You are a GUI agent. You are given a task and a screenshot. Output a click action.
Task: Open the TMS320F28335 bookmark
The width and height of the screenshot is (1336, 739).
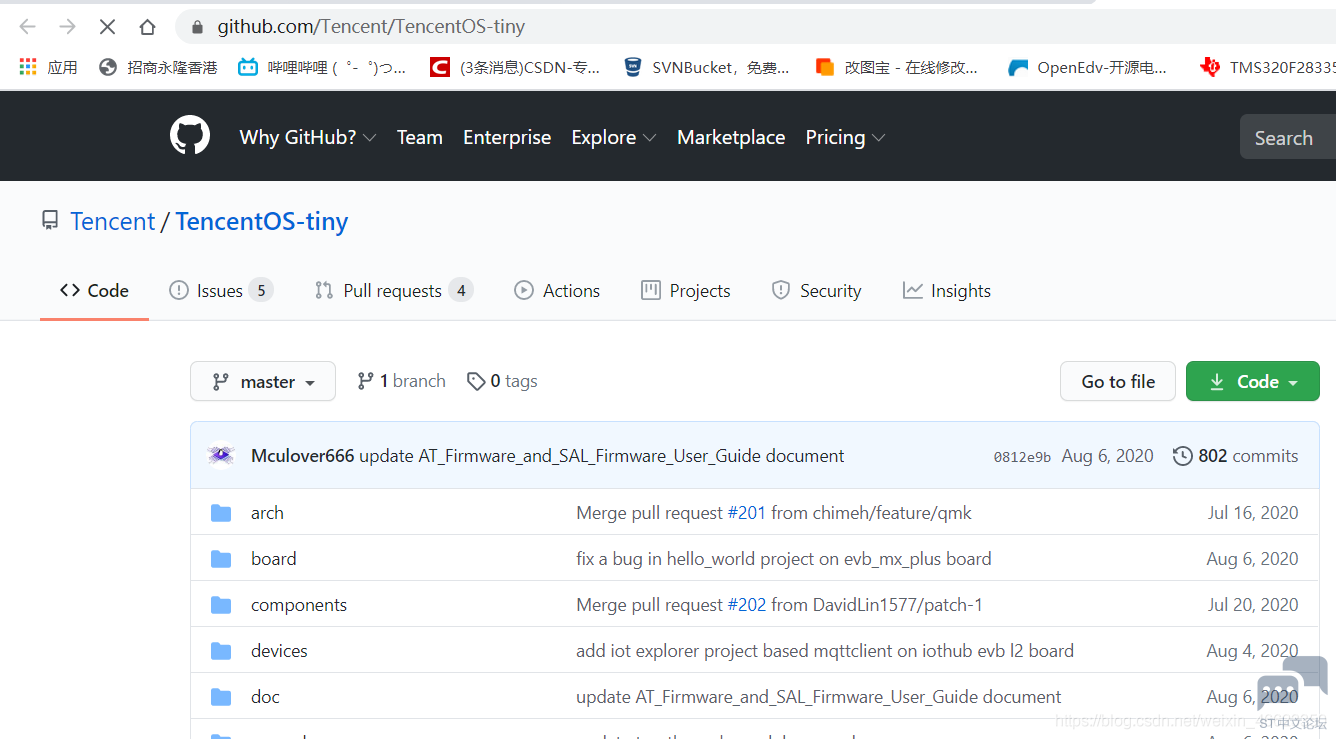point(1268,67)
